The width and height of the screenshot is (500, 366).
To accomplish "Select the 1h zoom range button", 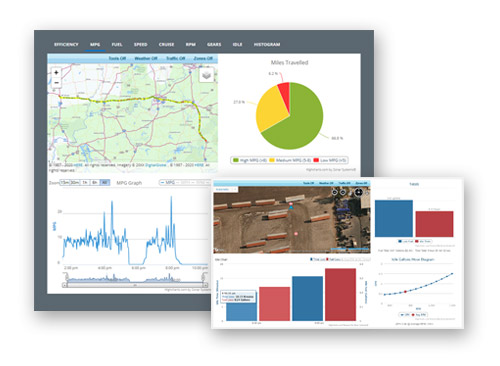I will [x=85, y=182].
